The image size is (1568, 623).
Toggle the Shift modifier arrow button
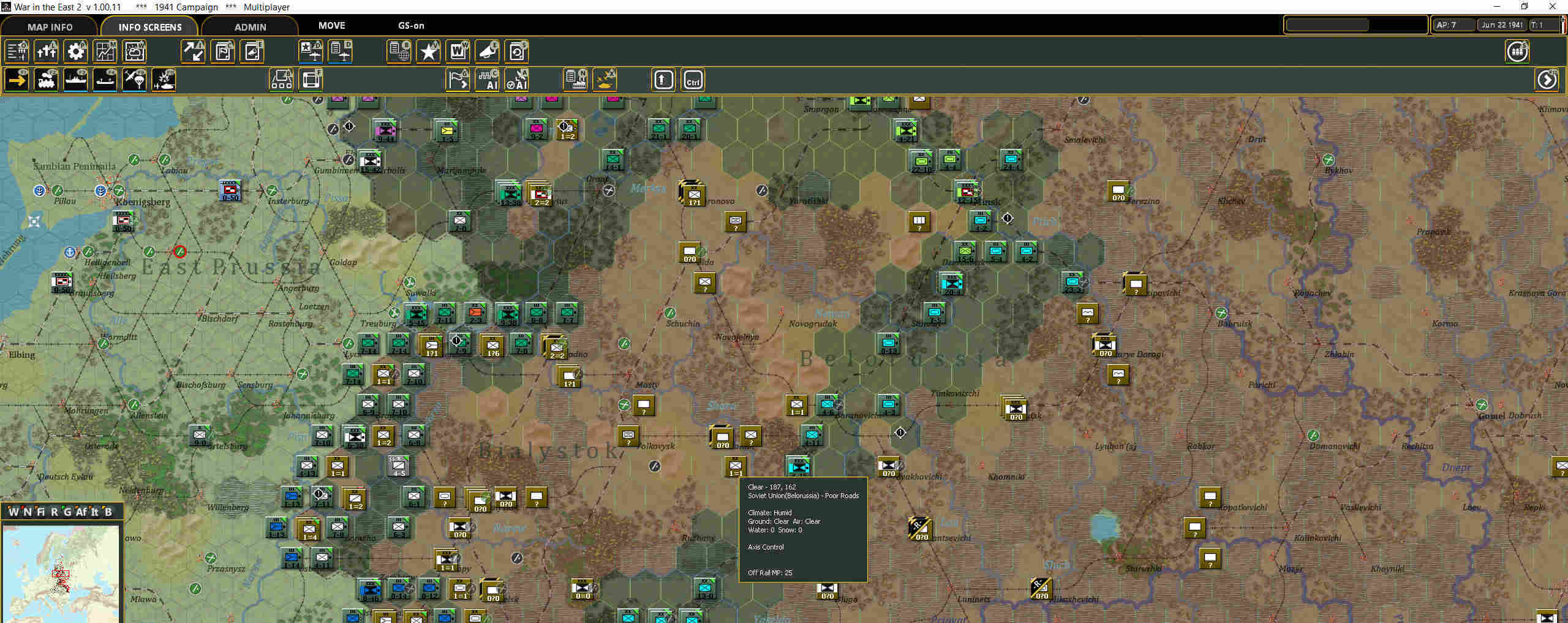click(x=663, y=80)
